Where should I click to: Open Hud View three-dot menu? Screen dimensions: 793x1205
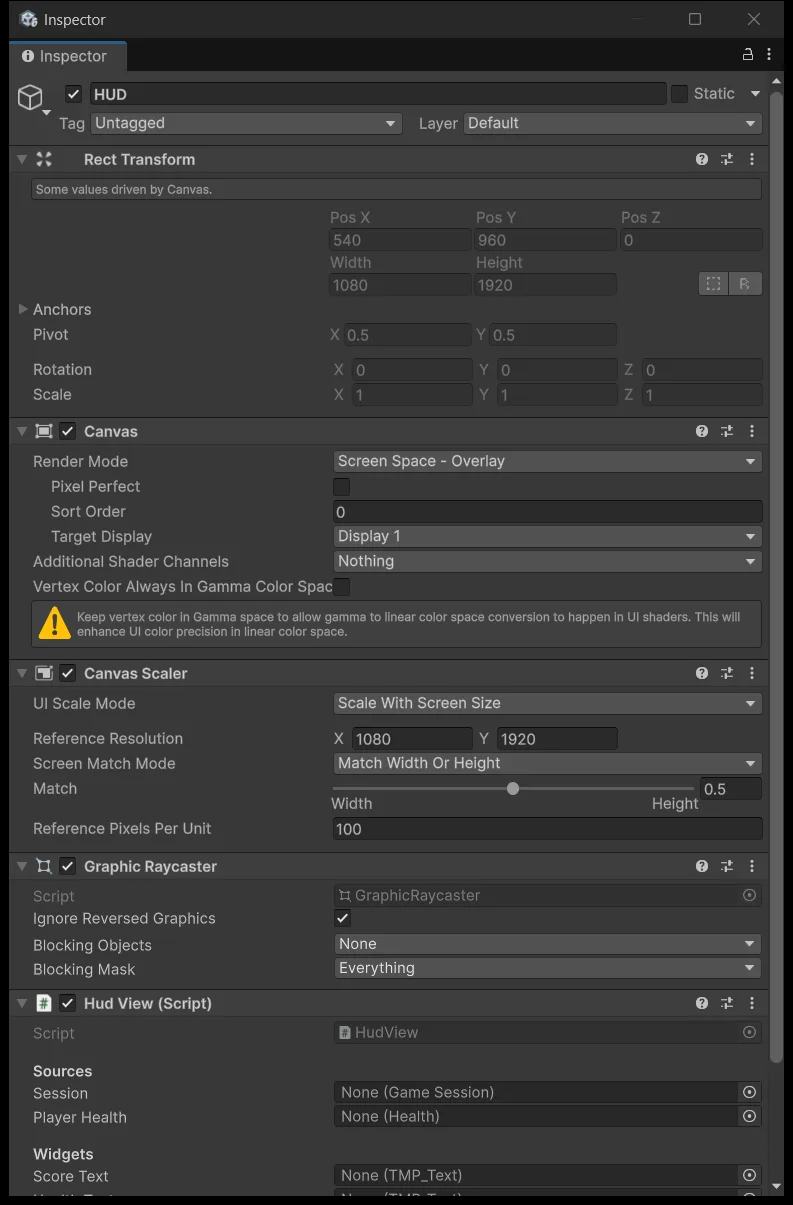point(752,1003)
